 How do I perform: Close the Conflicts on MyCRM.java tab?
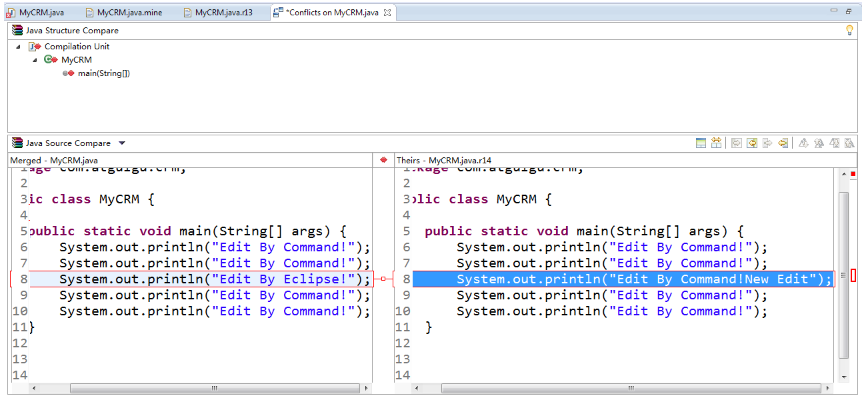click(x=387, y=12)
